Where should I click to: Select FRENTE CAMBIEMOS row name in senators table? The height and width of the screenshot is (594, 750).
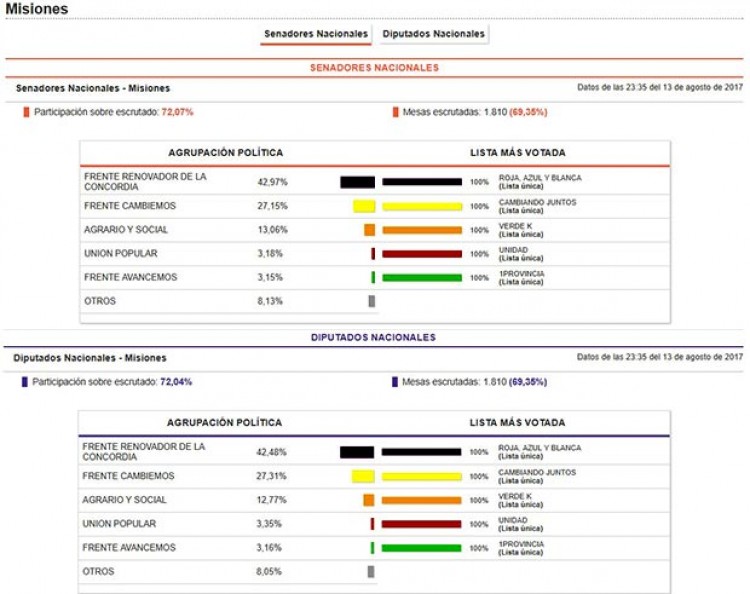point(130,205)
